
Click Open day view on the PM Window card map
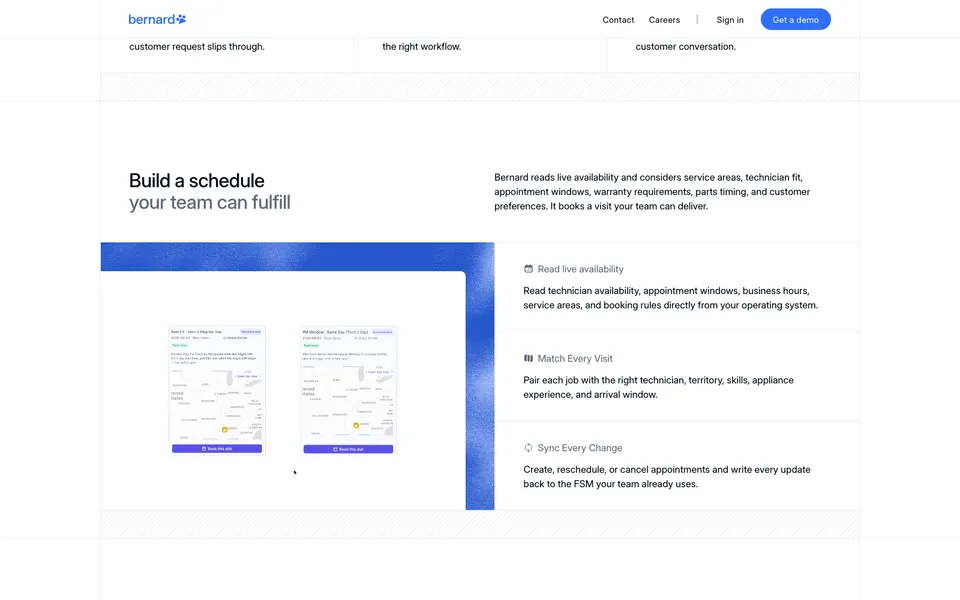pos(378,372)
